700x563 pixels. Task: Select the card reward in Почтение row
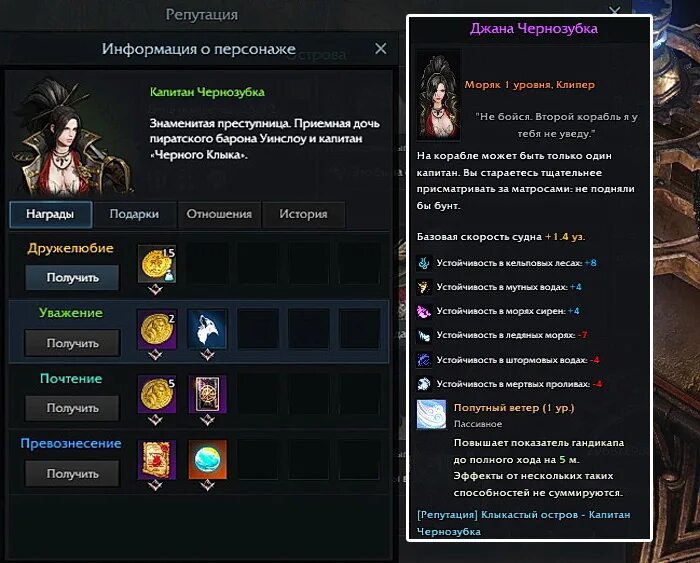(208, 394)
